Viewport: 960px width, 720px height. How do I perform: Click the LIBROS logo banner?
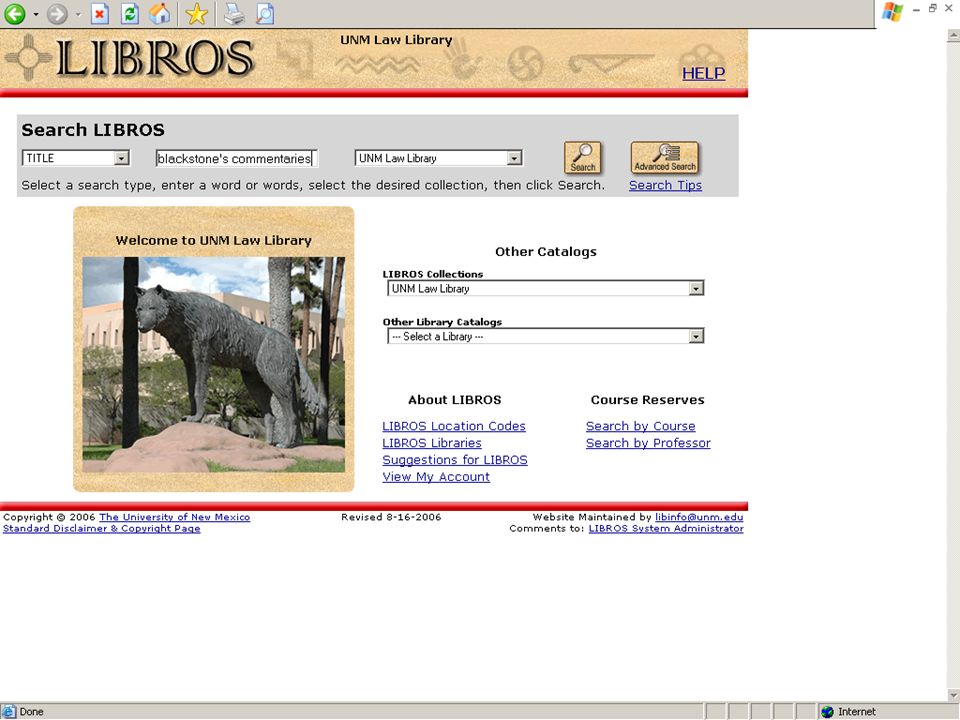click(154, 58)
